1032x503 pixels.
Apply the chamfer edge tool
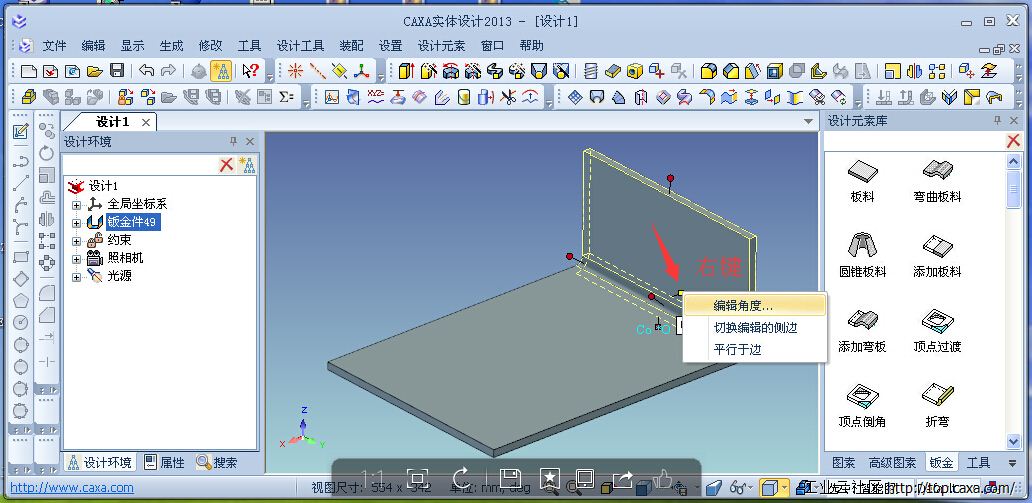(731, 71)
